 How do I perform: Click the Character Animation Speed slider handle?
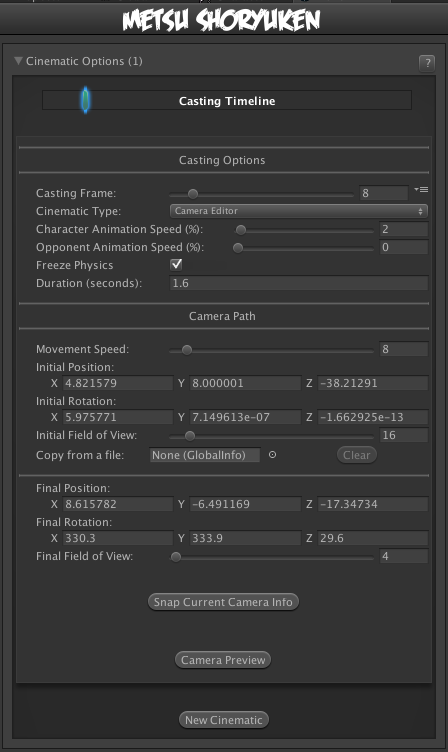241,230
